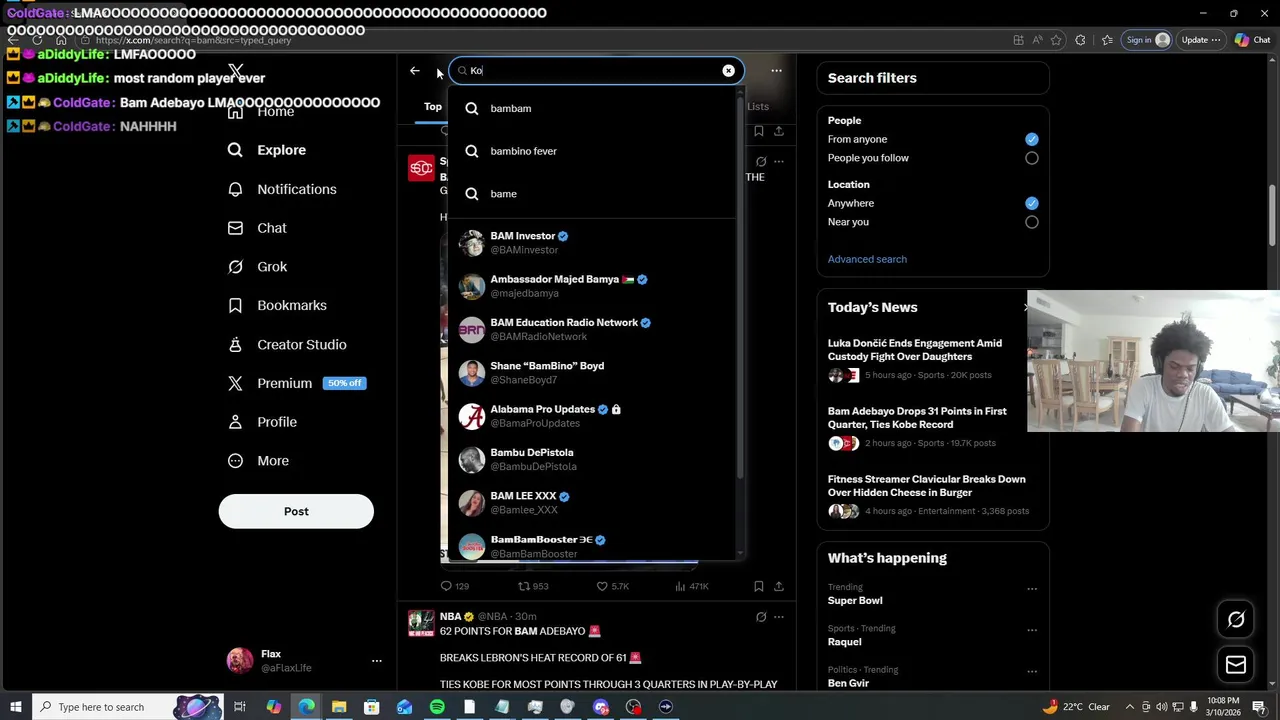
Task: Click browser Sign in button
Action: click(1147, 40)
